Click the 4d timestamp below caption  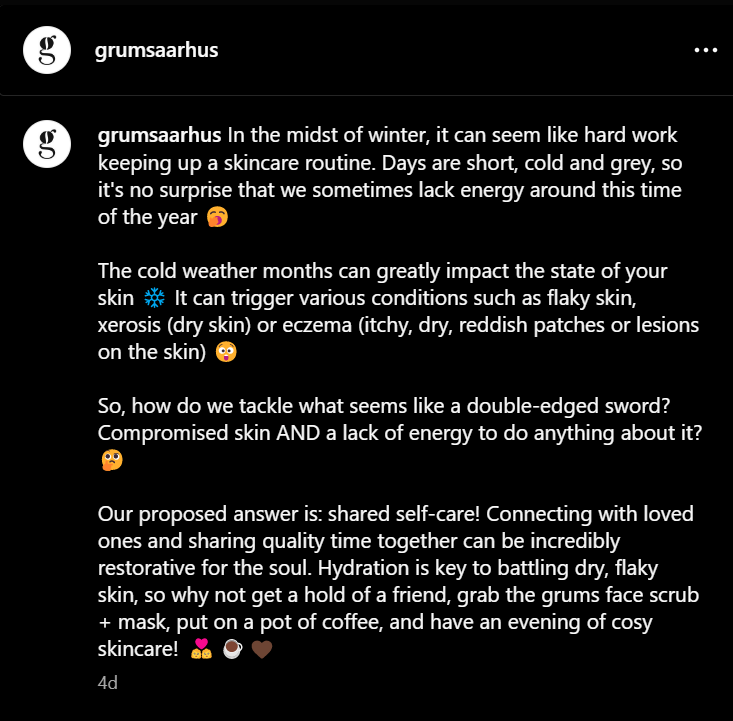(x=108, y=683)
